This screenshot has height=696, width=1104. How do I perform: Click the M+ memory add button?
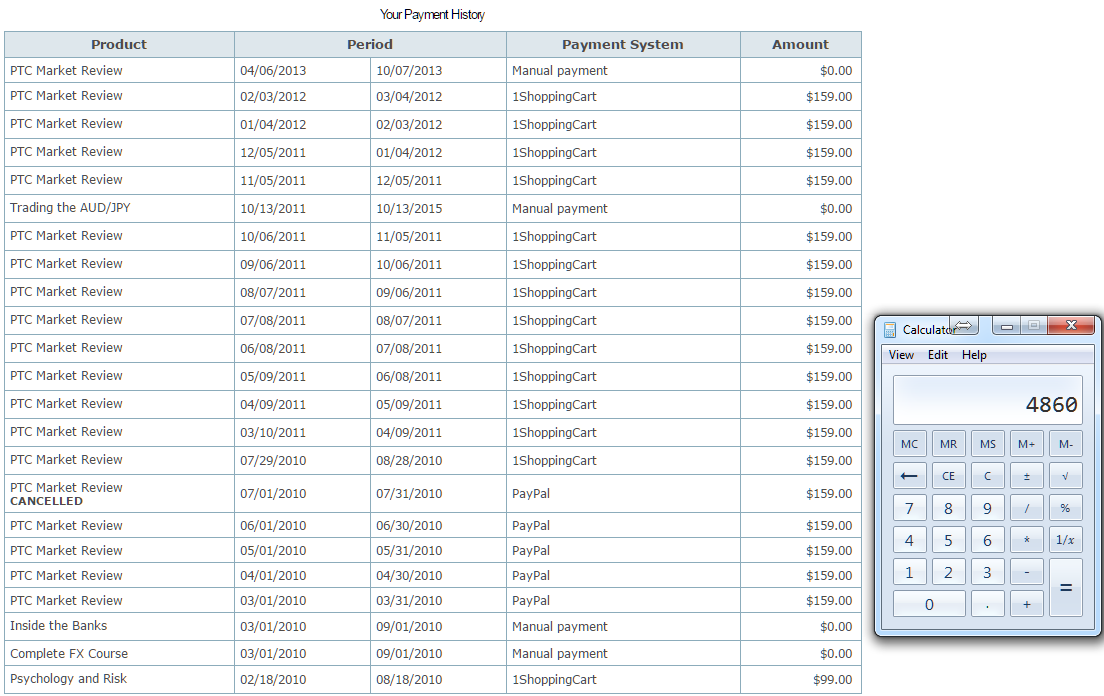1027,444
